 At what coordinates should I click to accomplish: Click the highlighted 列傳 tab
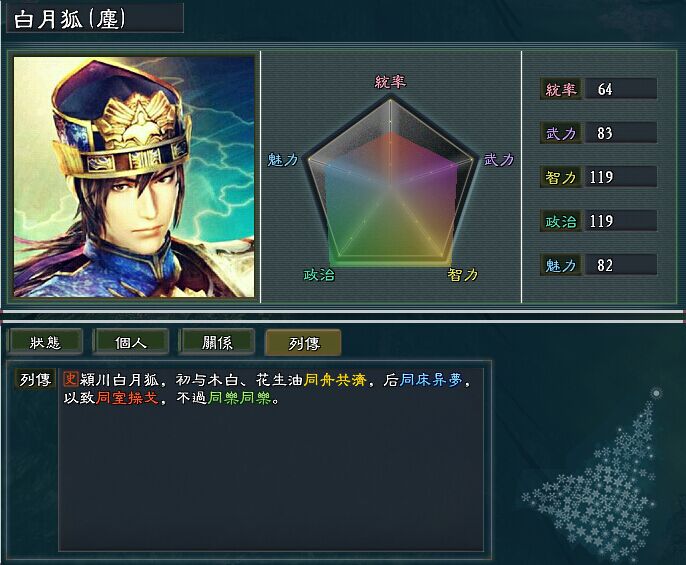click(303, 343)
